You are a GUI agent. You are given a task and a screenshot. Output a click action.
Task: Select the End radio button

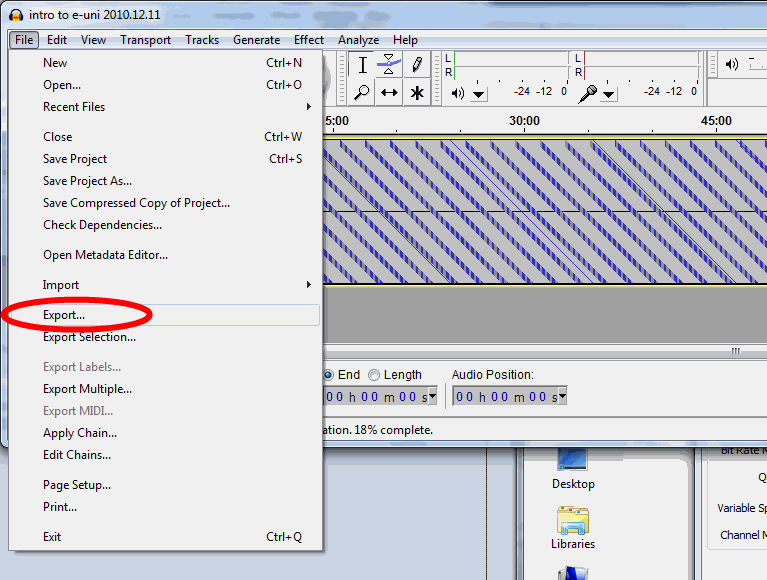[x=328, y=375]
